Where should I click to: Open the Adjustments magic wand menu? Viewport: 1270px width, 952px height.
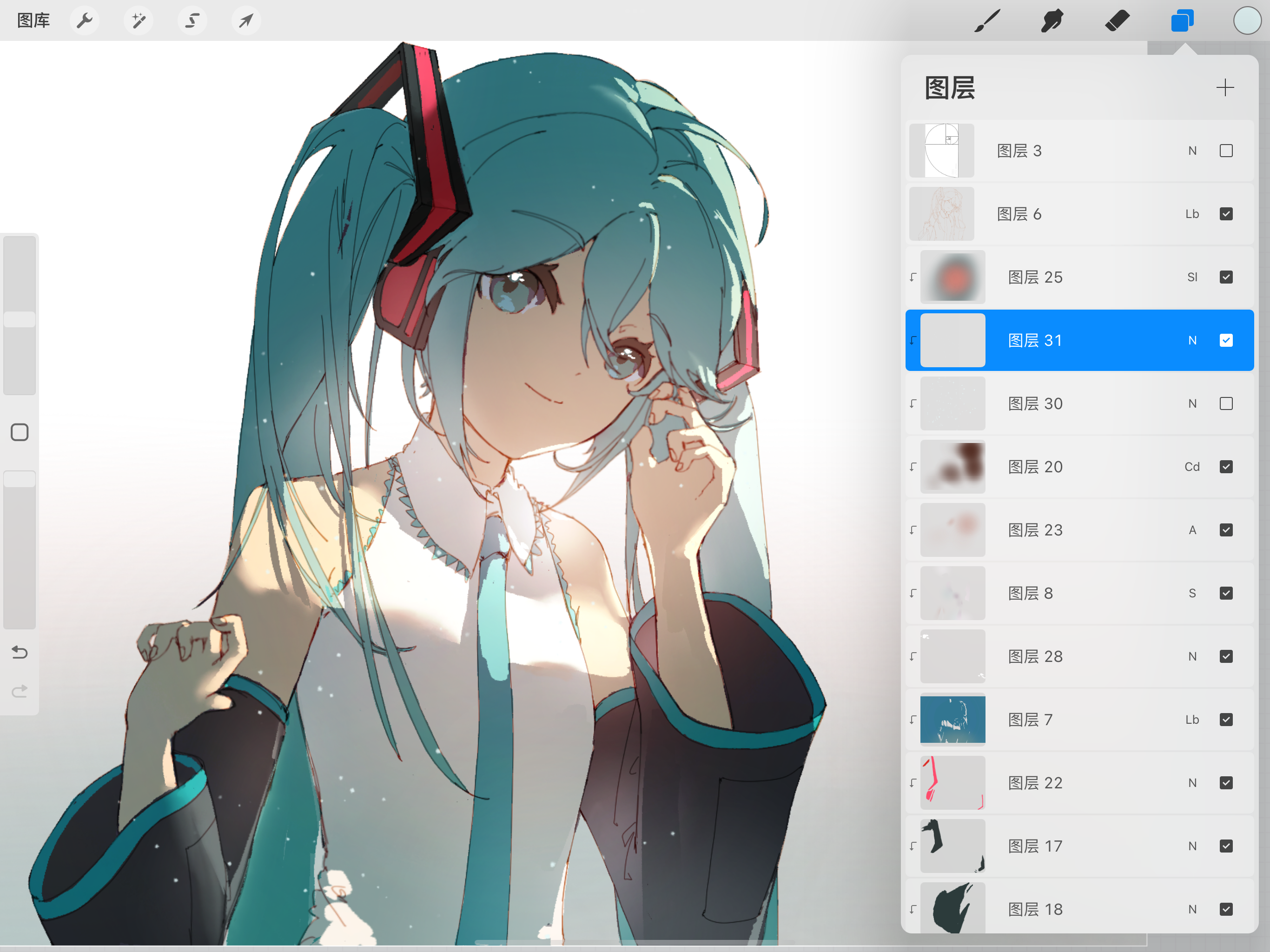[x=139, y=21]
